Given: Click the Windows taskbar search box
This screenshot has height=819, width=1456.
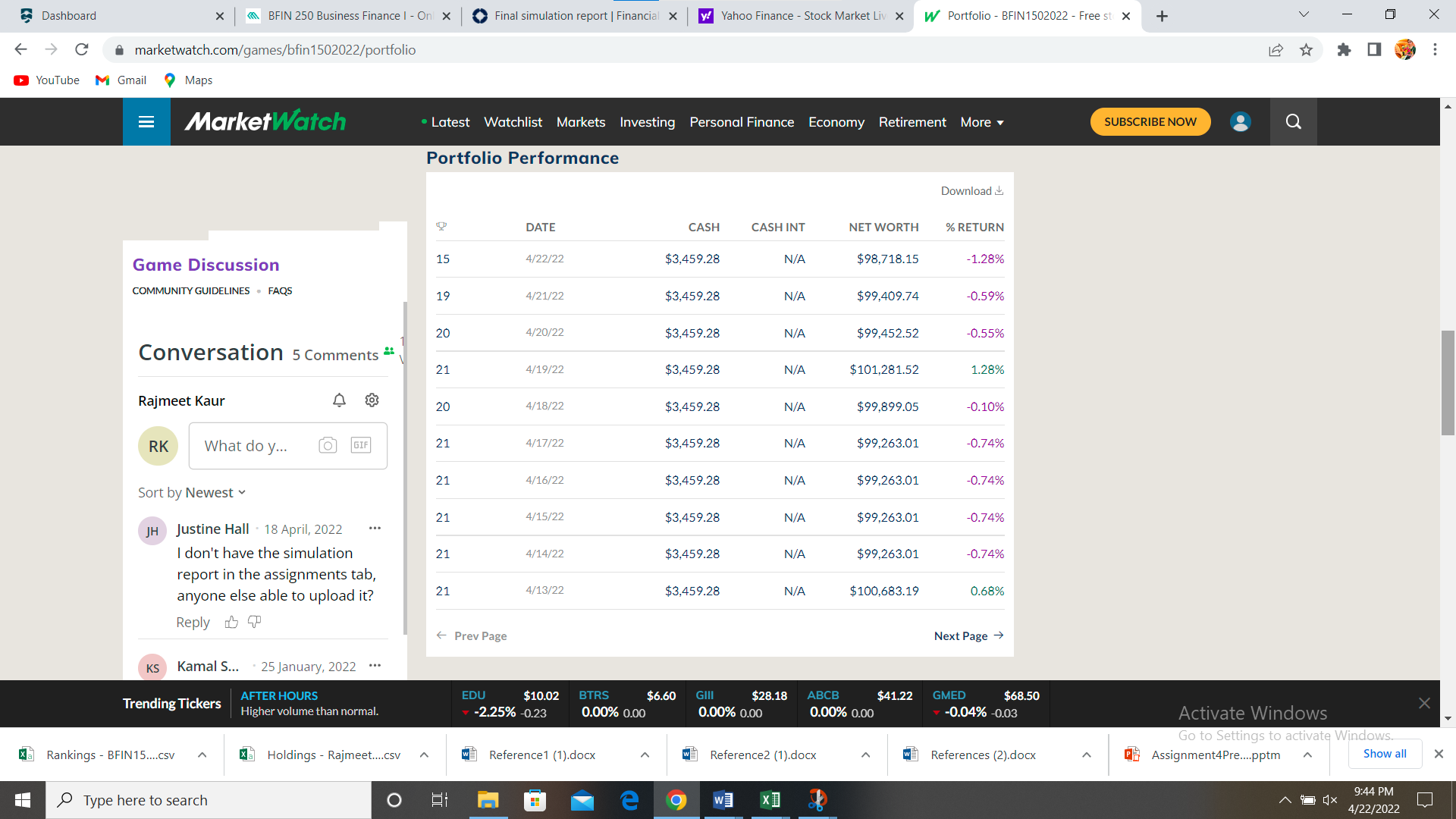Looking at the screenshot, I should (x=209, y=800).
